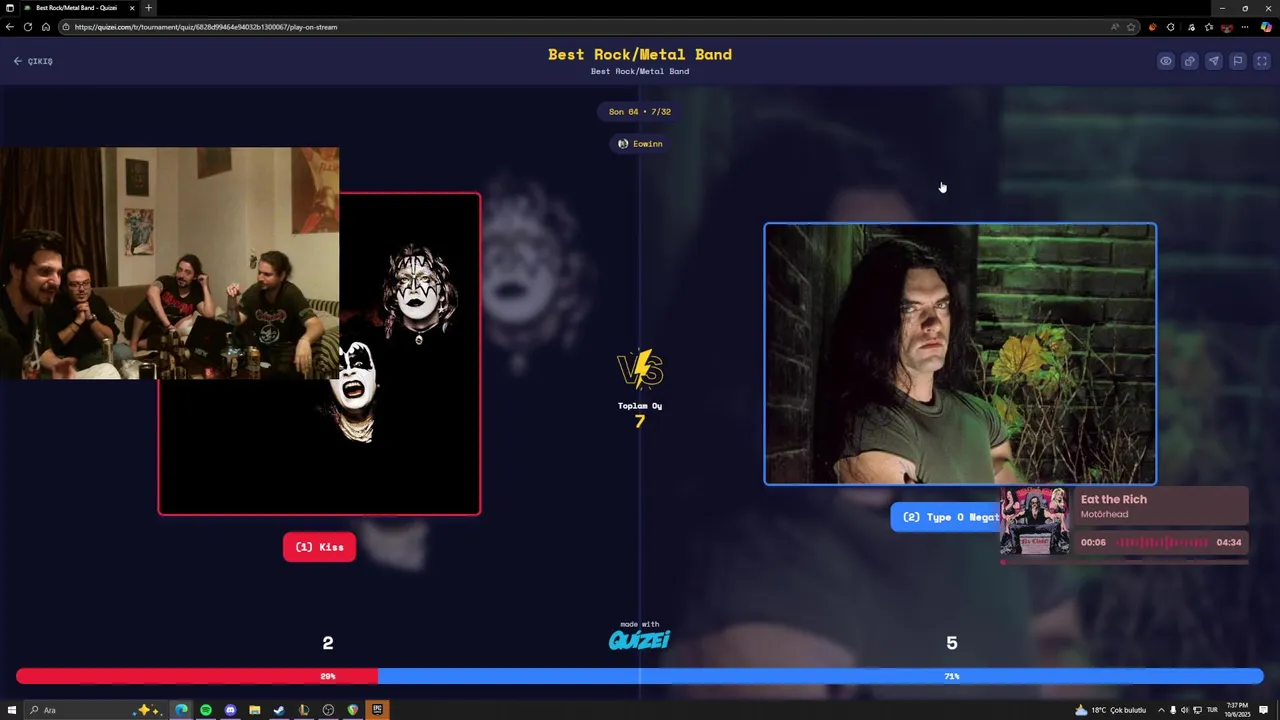1280x720 pixels.
Task: Open the 7:37 PM clock and calendar
Action: pyautogui.click(x=1239, y=710)
